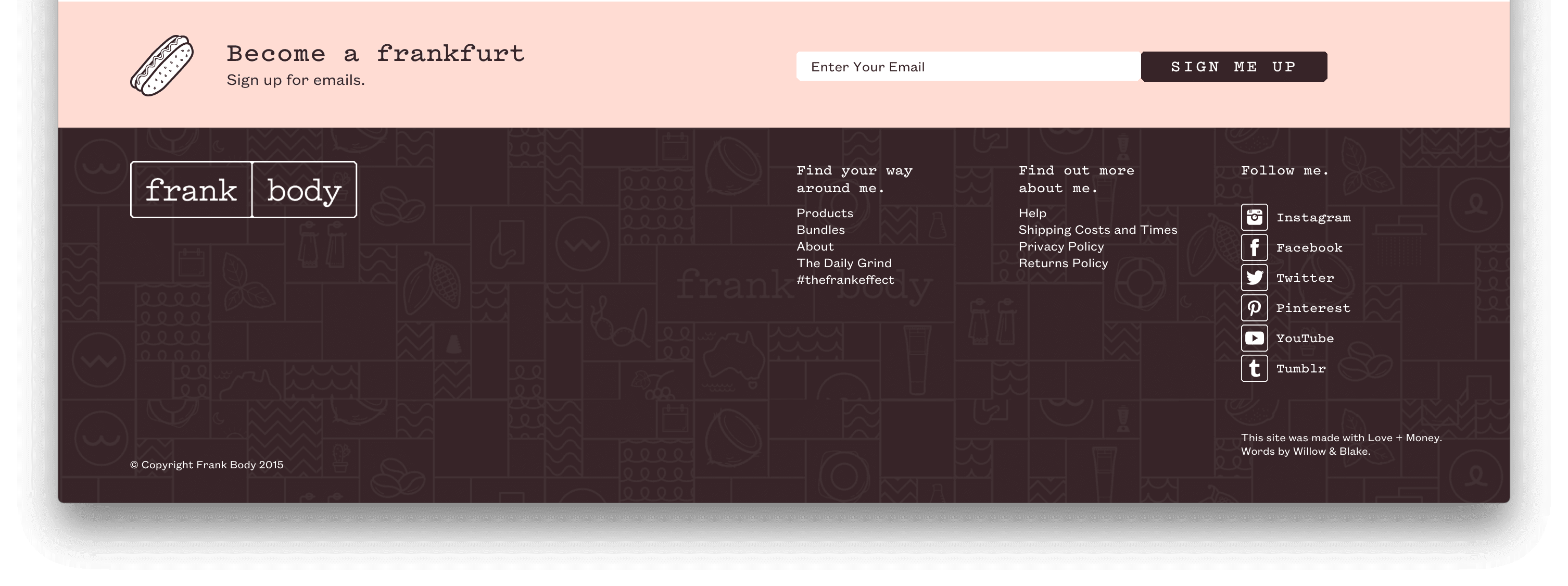Click the hot dog frankfurt icon

point(162,65)
